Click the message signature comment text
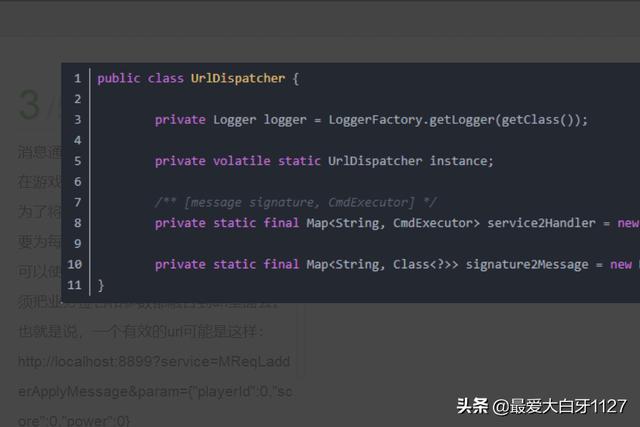The height and width of the screenshot is (427, 640). pyautogui.click(x=296, y=202)
